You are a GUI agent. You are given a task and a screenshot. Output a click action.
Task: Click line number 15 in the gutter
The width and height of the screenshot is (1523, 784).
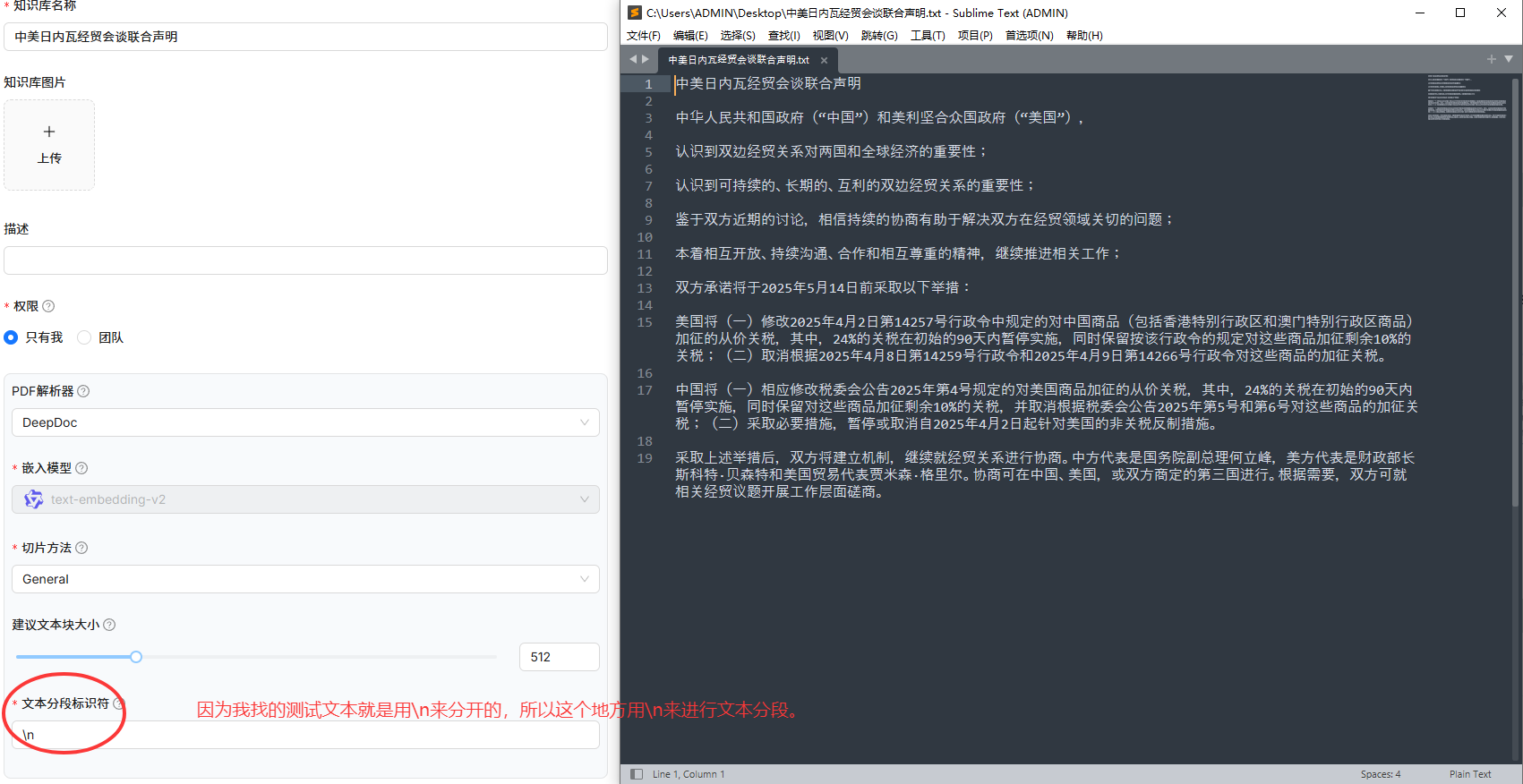pos(645,322)
